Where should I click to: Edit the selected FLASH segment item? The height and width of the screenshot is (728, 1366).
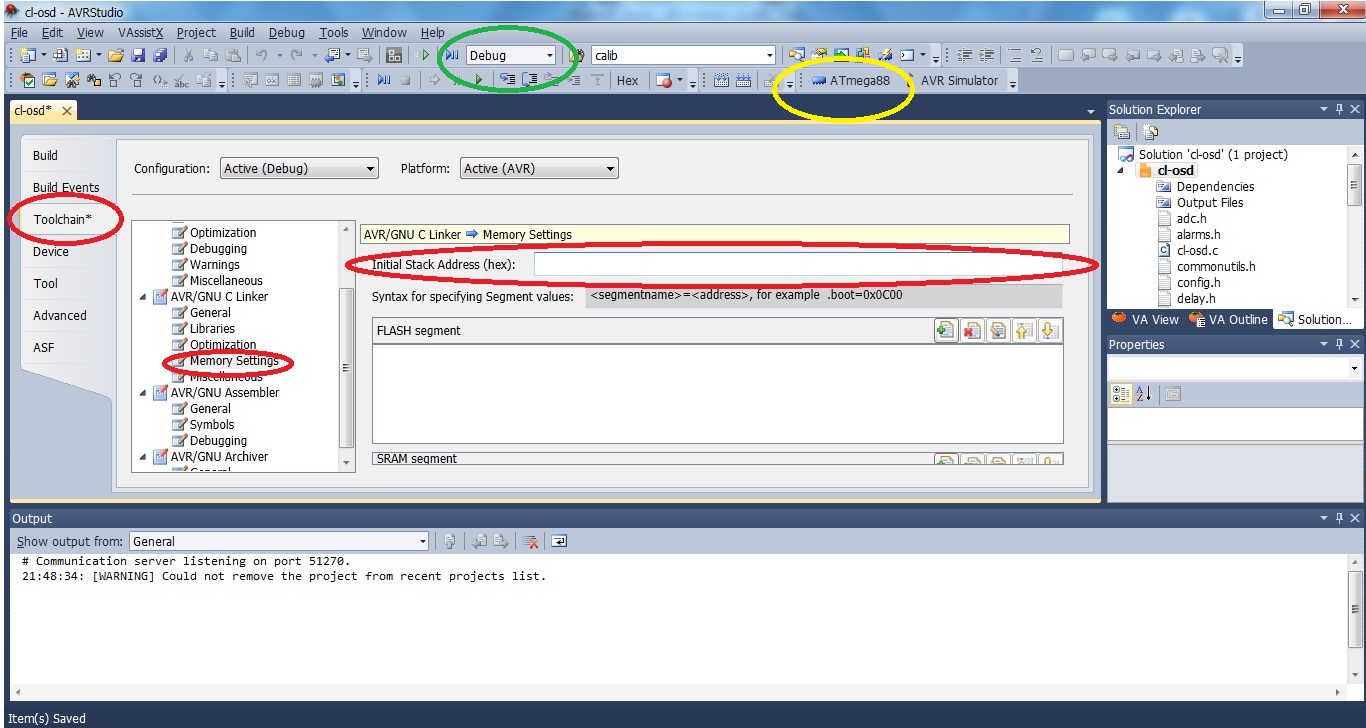pos(997,330)
